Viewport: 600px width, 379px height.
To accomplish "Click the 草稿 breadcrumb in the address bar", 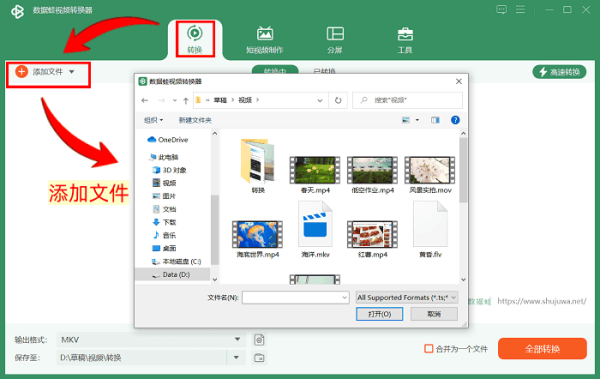I will [220, 100].
